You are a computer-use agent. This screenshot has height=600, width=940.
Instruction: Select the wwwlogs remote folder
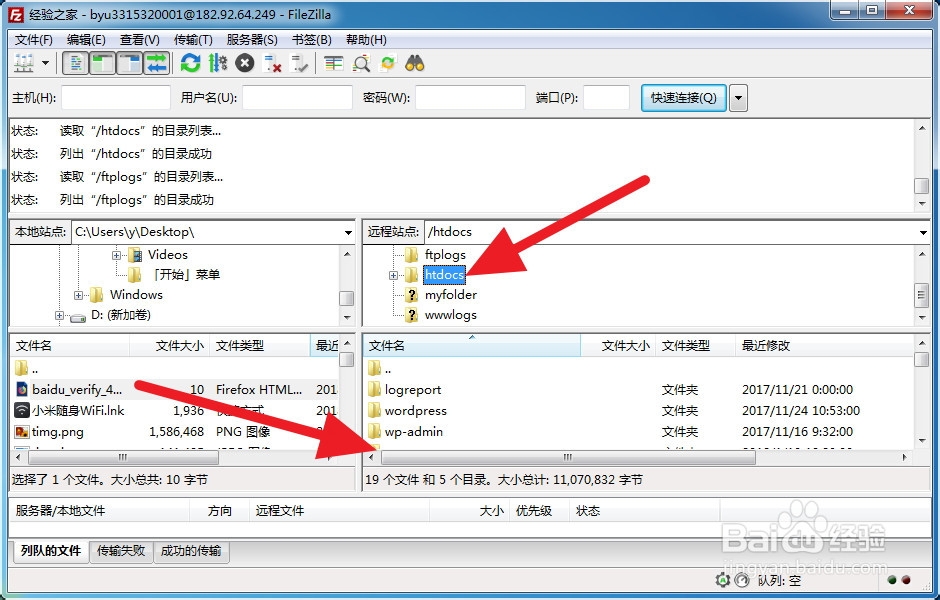pyautogui.click(x=451, y=315)
